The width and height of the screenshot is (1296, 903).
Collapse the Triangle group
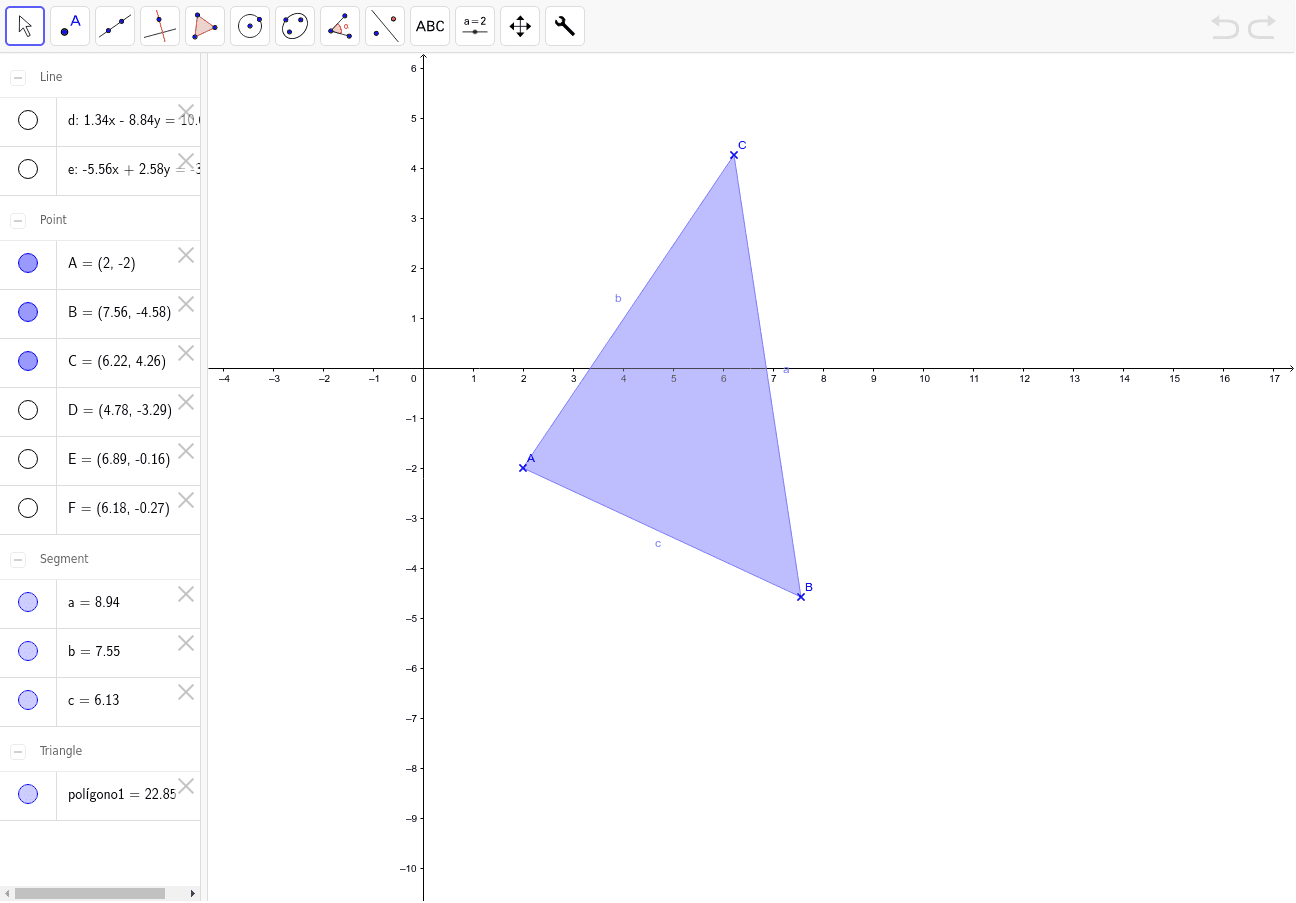point(18,751)
